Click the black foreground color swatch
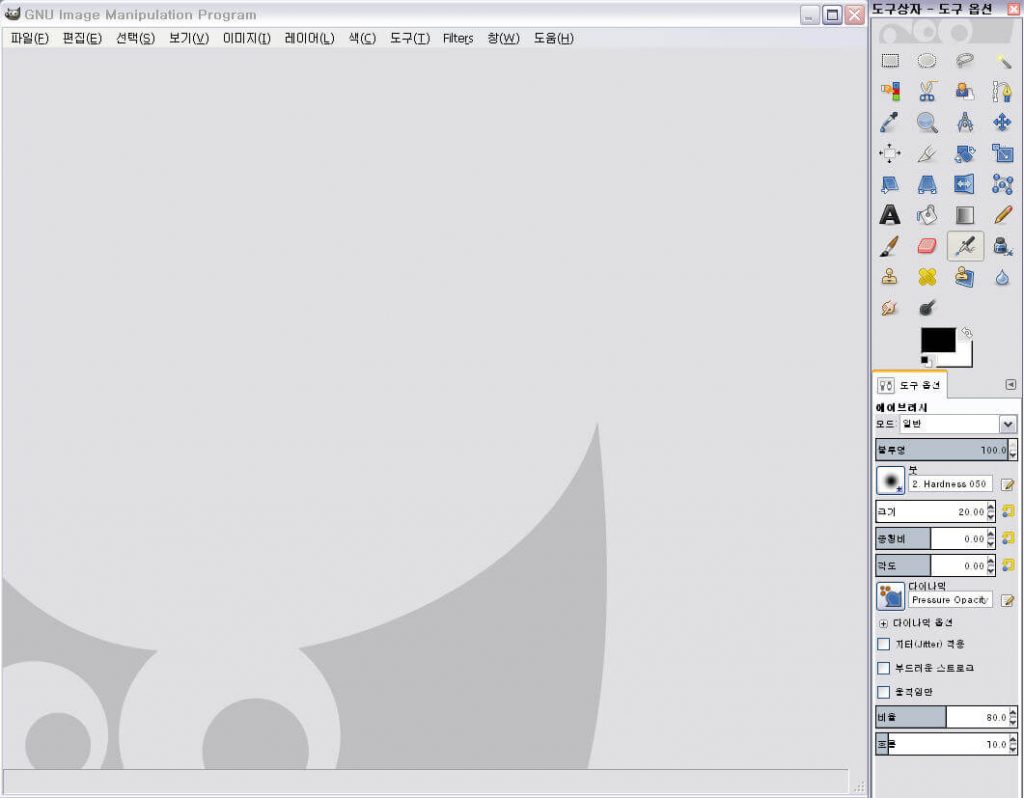1024x798 pixels. tap(937, 340)
